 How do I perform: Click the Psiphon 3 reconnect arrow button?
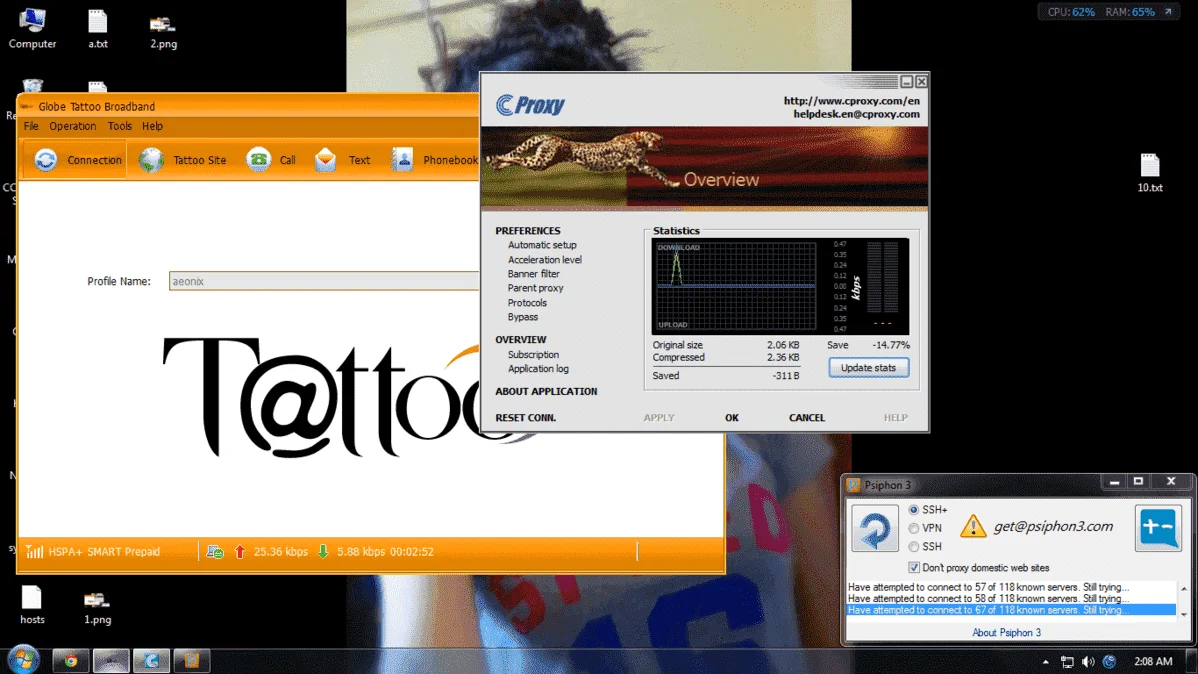click(875, 528)
